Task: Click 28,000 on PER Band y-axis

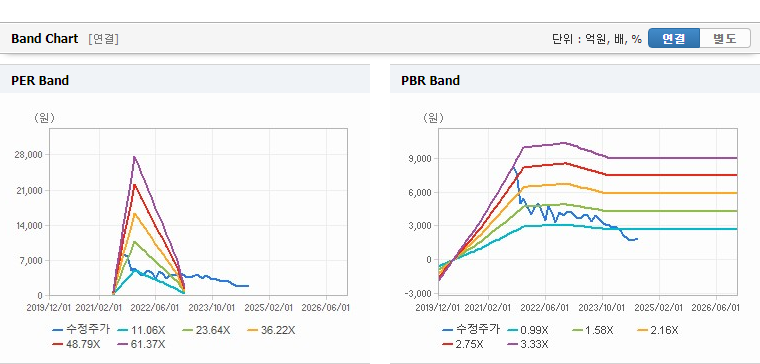Action: click(30, 155)
